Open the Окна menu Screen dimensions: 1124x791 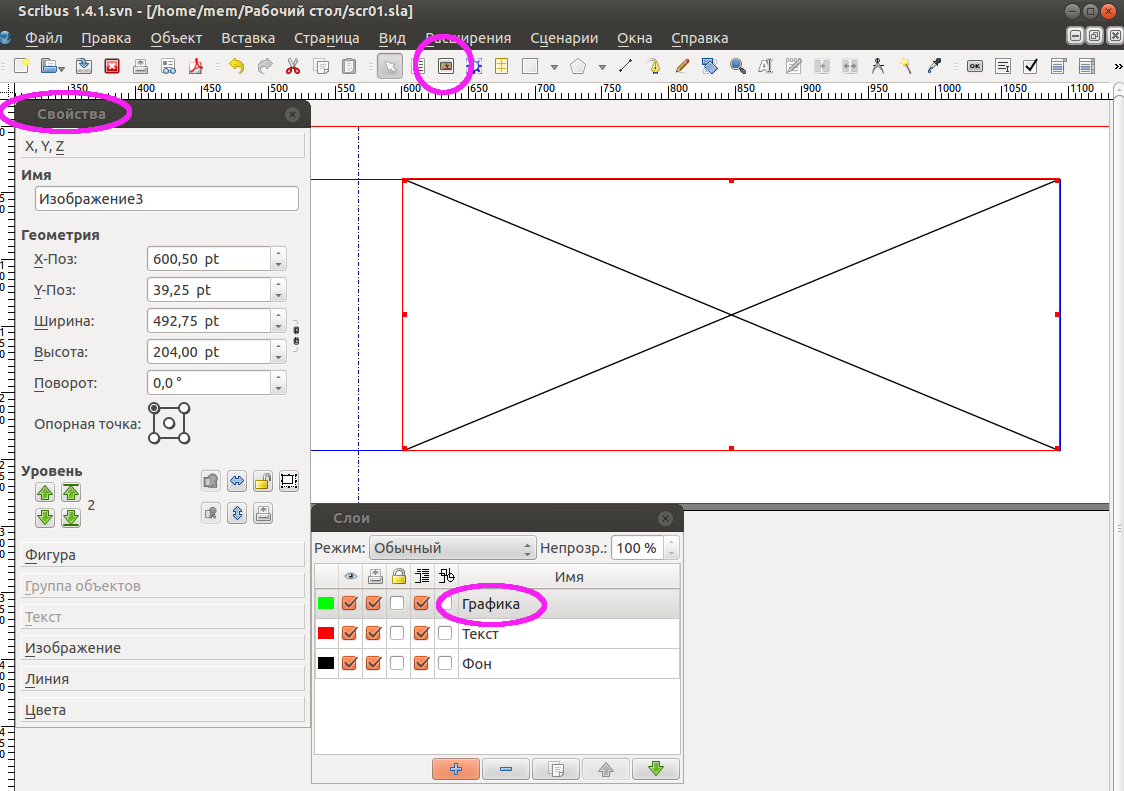click(x=635, y=38)
